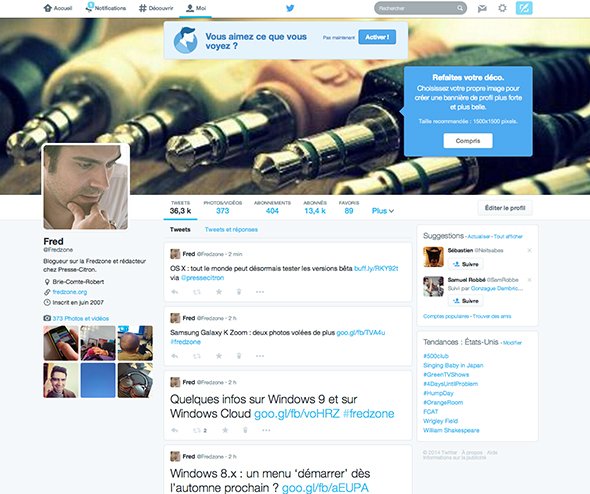Reply to the Windows 9 tweet
The width and height of the screenshot is (590, 494).
(174, 430)
